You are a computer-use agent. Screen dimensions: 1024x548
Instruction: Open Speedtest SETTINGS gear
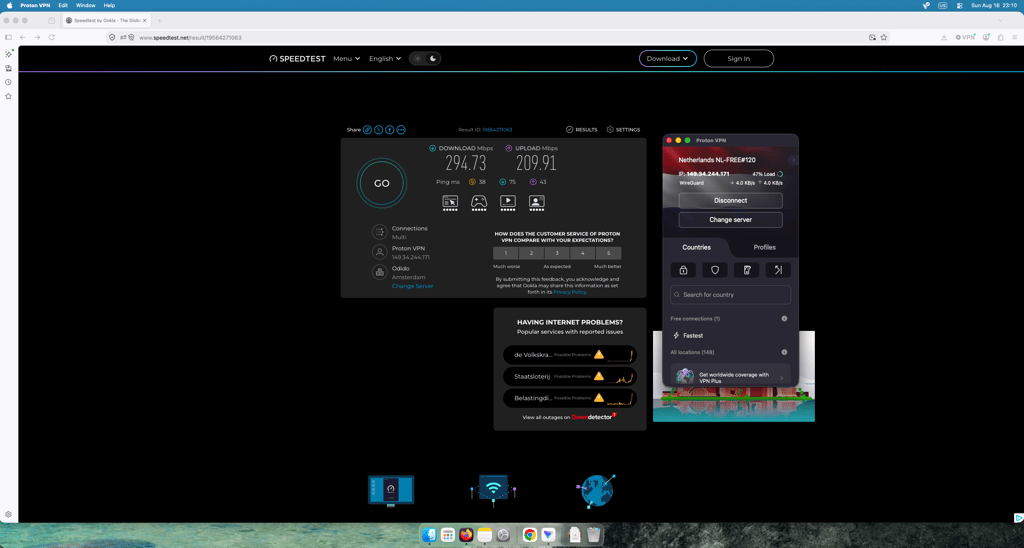coord(623,130)
